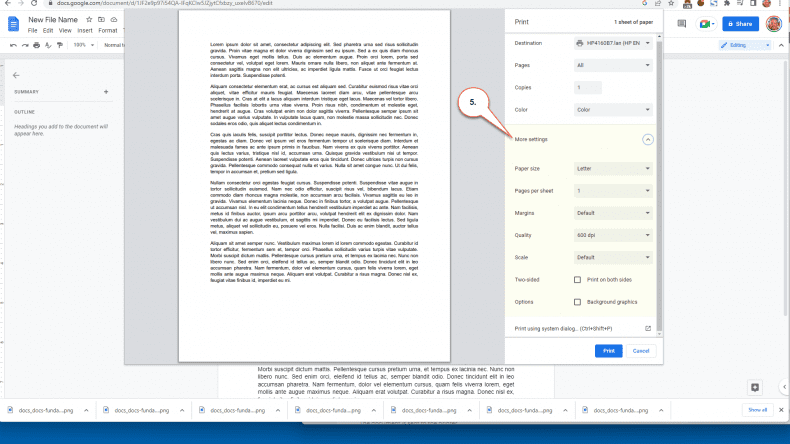Open the Insert menu

coord(85,31)
